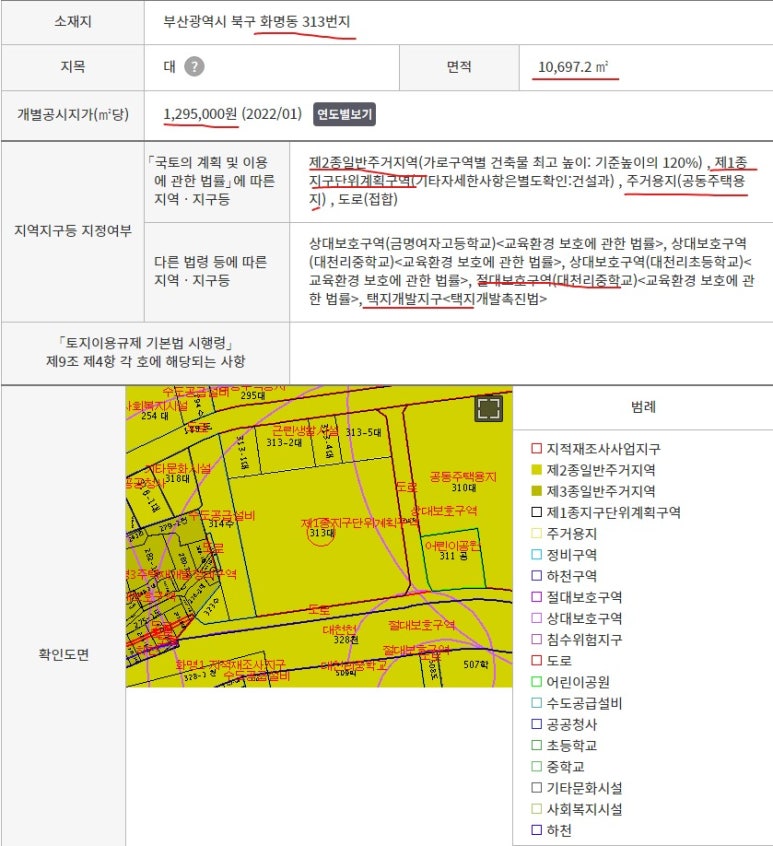
Task: Select the 기타문화시설 legend entry
Action: coord(577,788)
